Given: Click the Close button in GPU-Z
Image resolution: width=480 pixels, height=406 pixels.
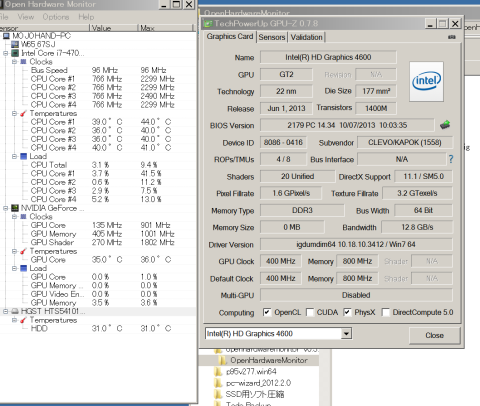Looking at the screenshot, I should (434, 335).
